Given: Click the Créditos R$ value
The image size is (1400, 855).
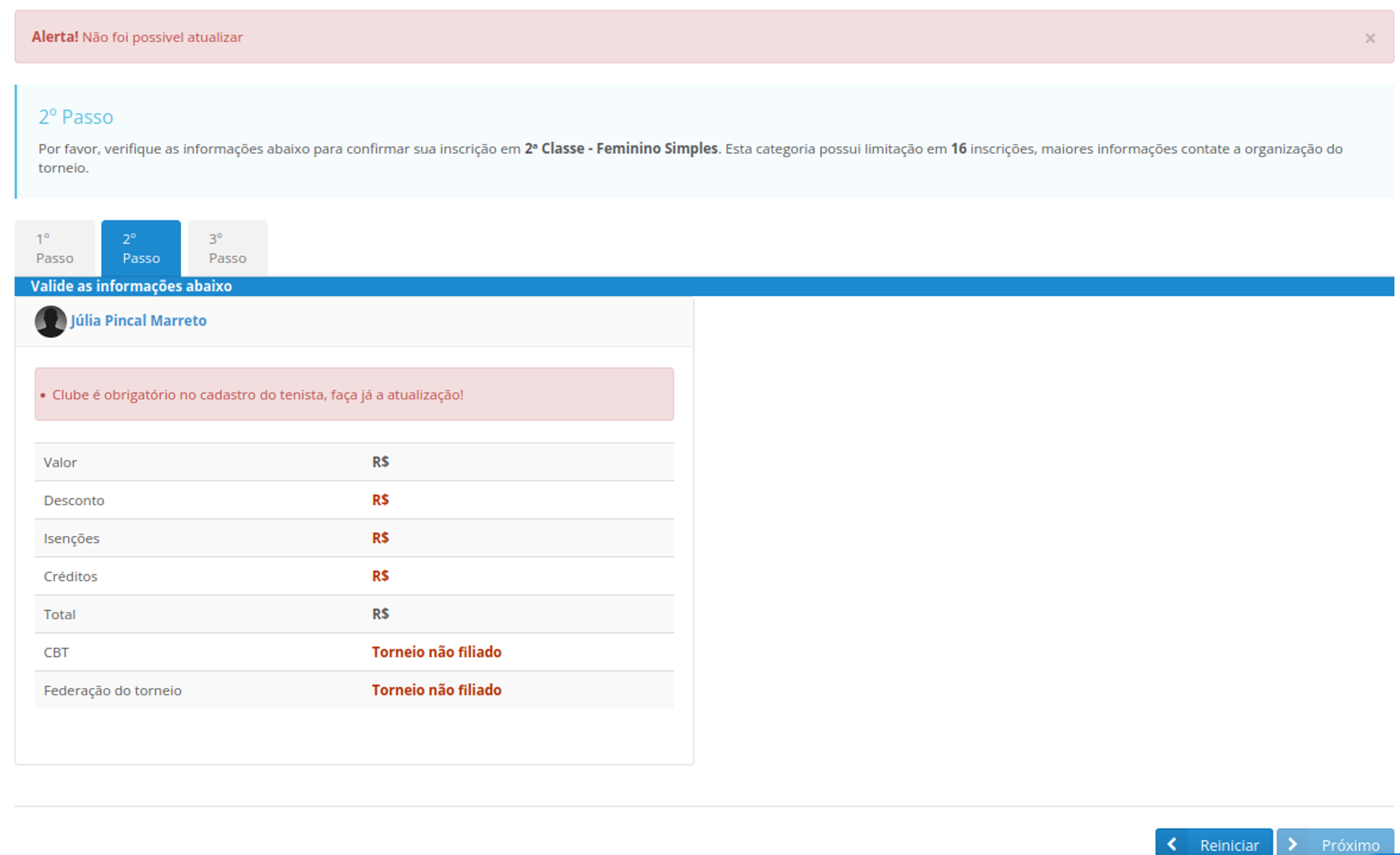Looking at the screenshot, I should [380, 576].
